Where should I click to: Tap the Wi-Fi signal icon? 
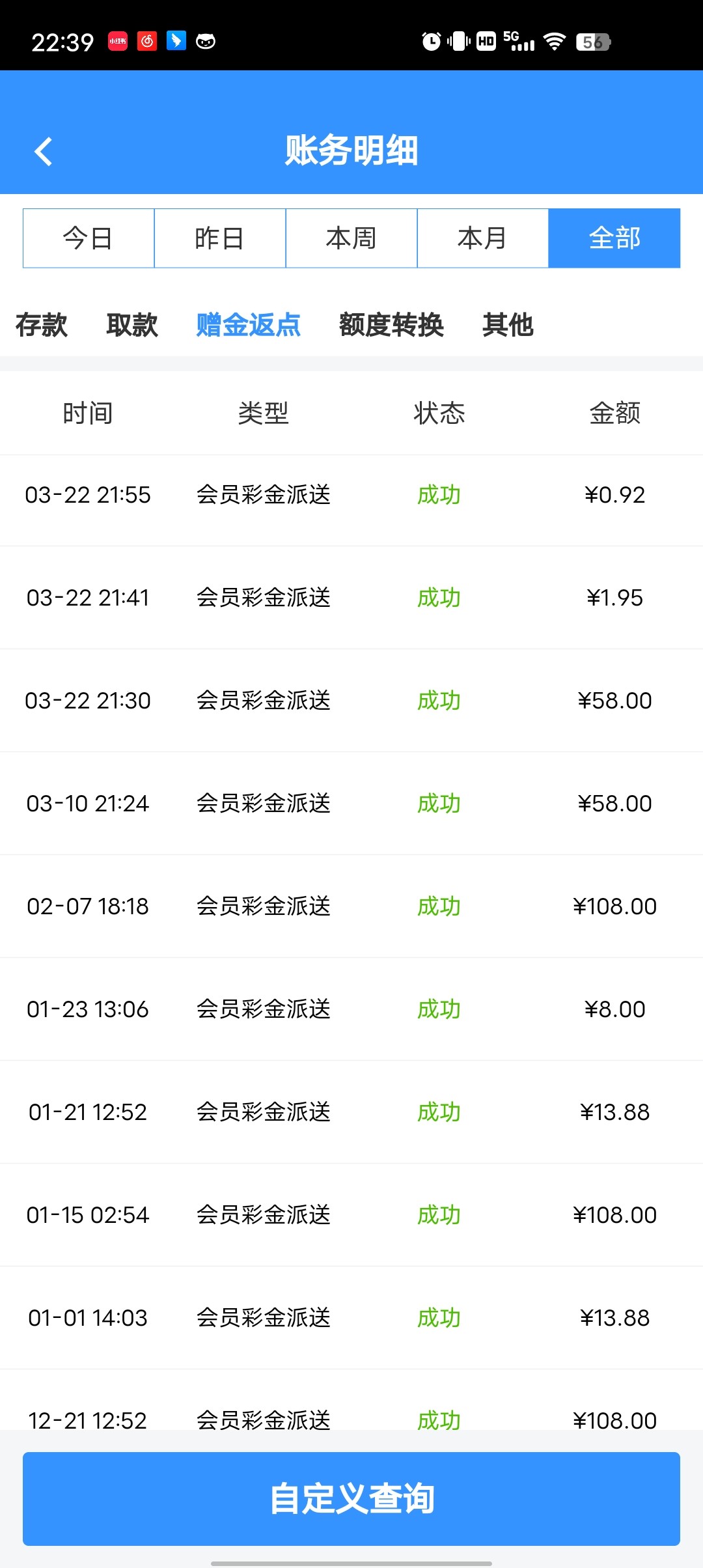[555, 42]
